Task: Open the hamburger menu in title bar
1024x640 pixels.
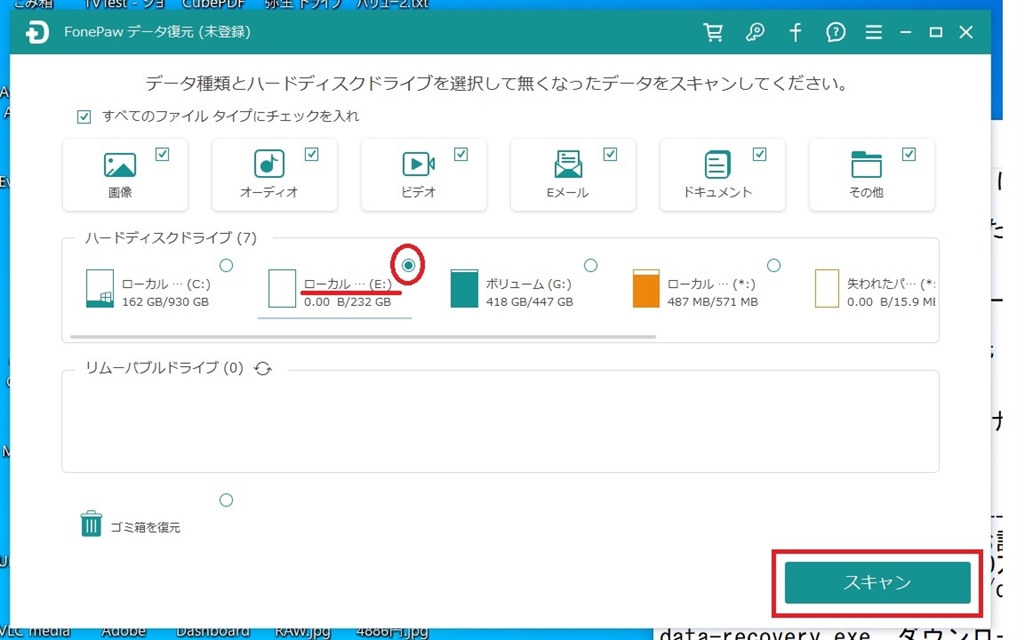Action: [874, 32]
